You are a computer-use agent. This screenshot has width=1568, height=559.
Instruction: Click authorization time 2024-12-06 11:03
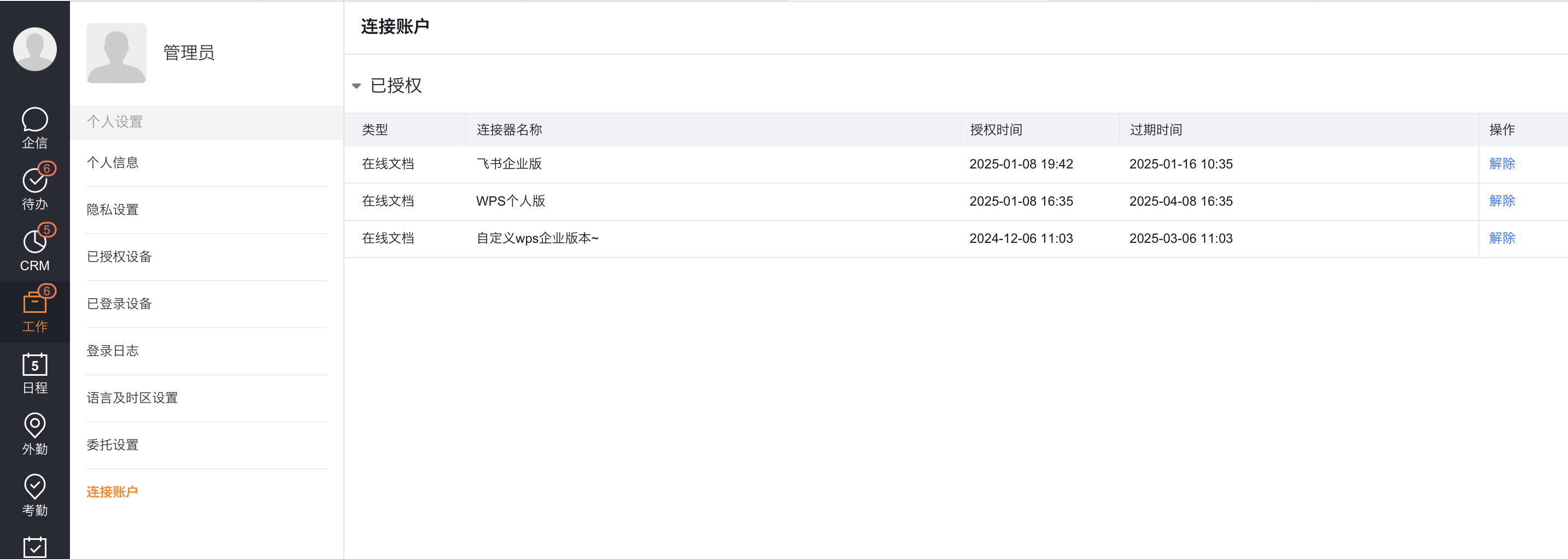1021,238
